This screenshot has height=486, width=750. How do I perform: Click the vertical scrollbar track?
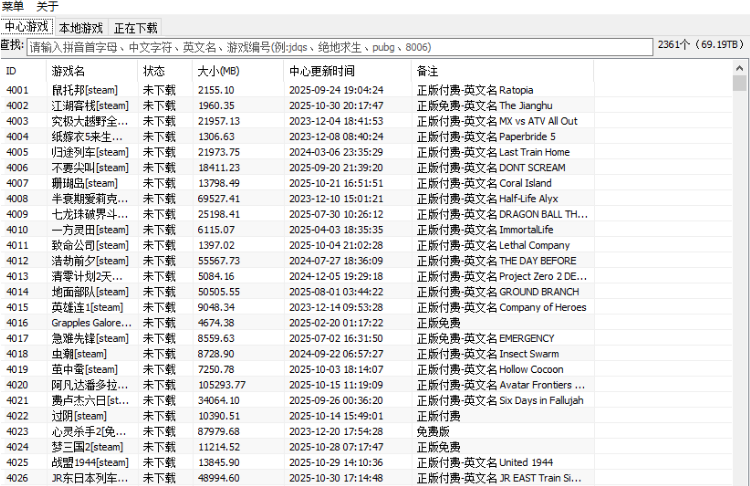coord(740,300)
